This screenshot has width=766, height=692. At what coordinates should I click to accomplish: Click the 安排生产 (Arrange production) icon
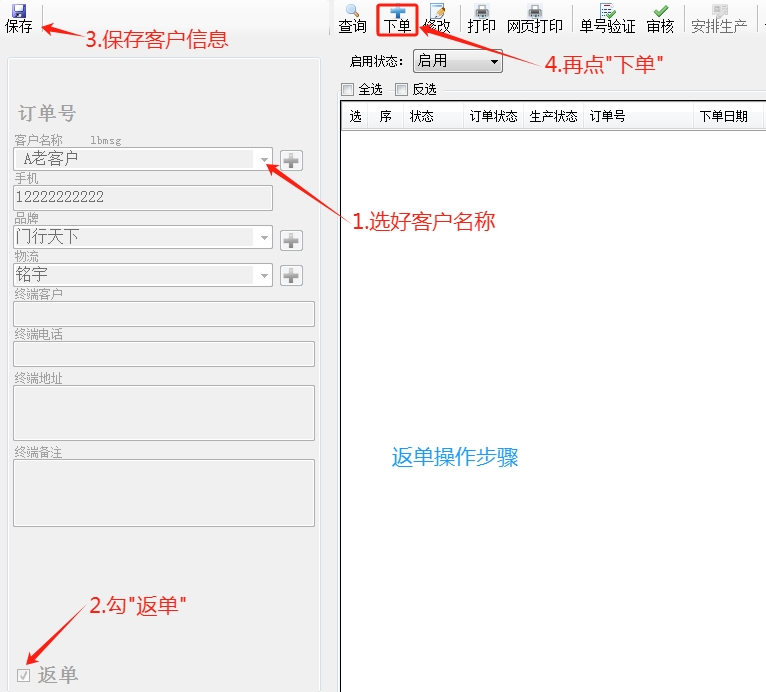(x=719, y=18)
